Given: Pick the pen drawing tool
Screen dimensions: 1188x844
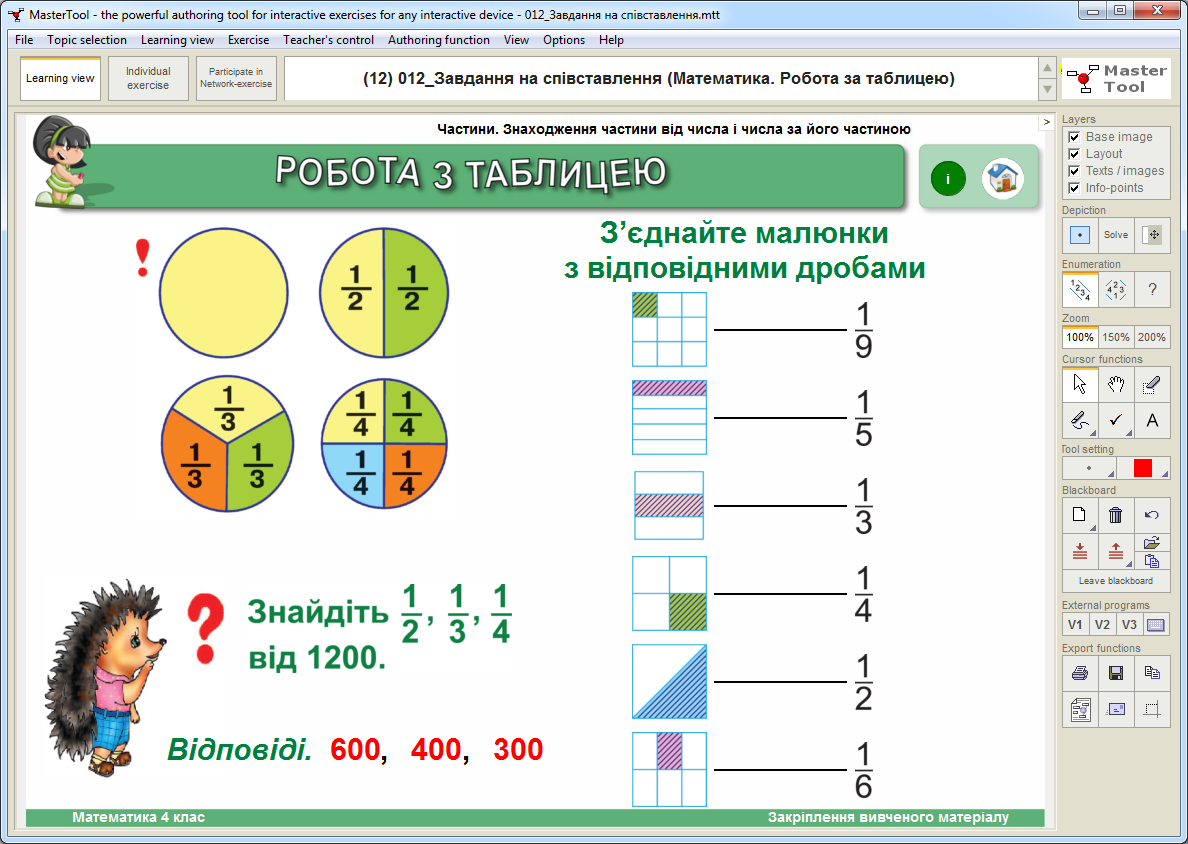Looking at the screenshot, I should tap(1080, 420).
